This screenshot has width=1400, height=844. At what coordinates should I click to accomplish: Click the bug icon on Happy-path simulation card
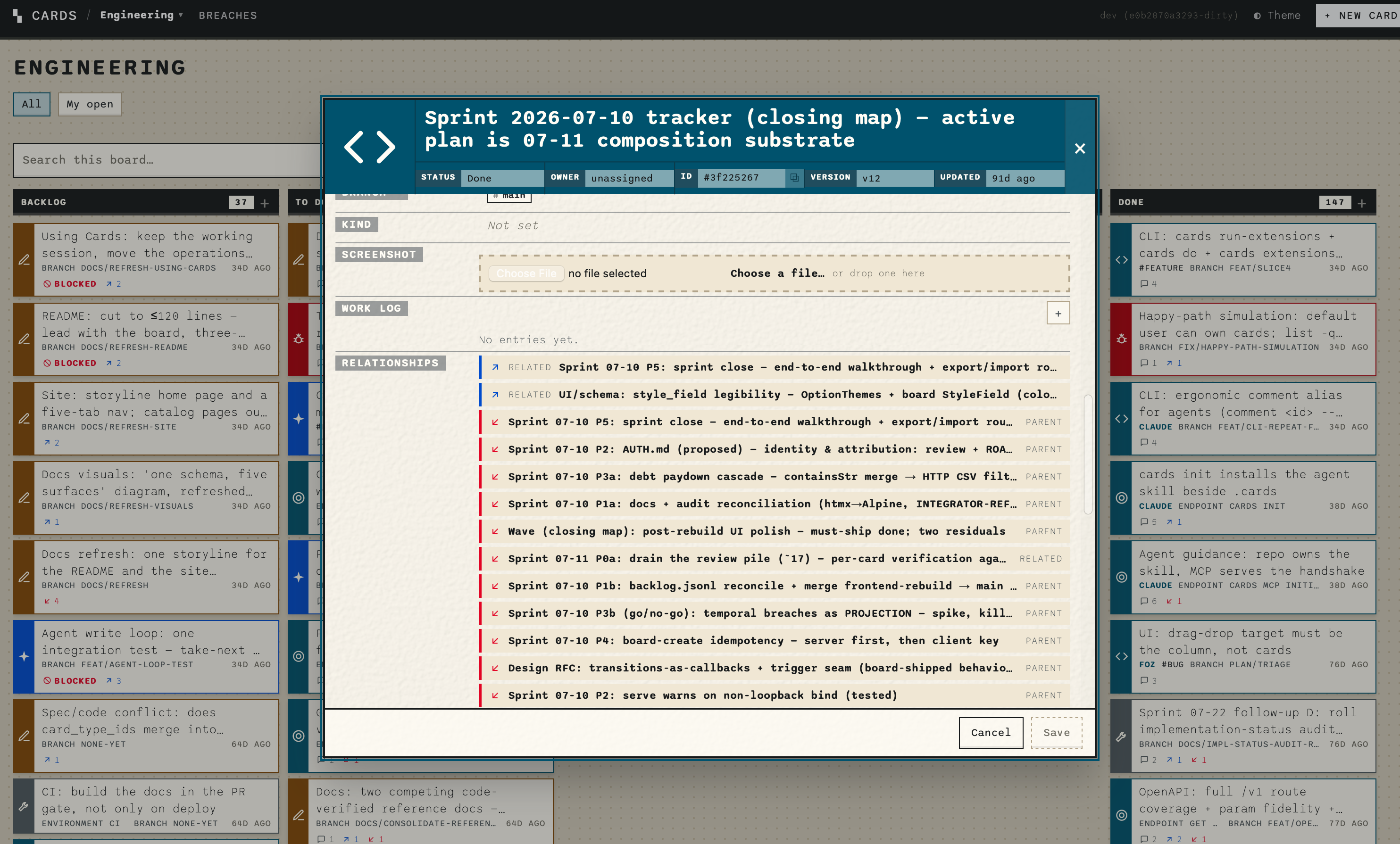point(1122,339)
